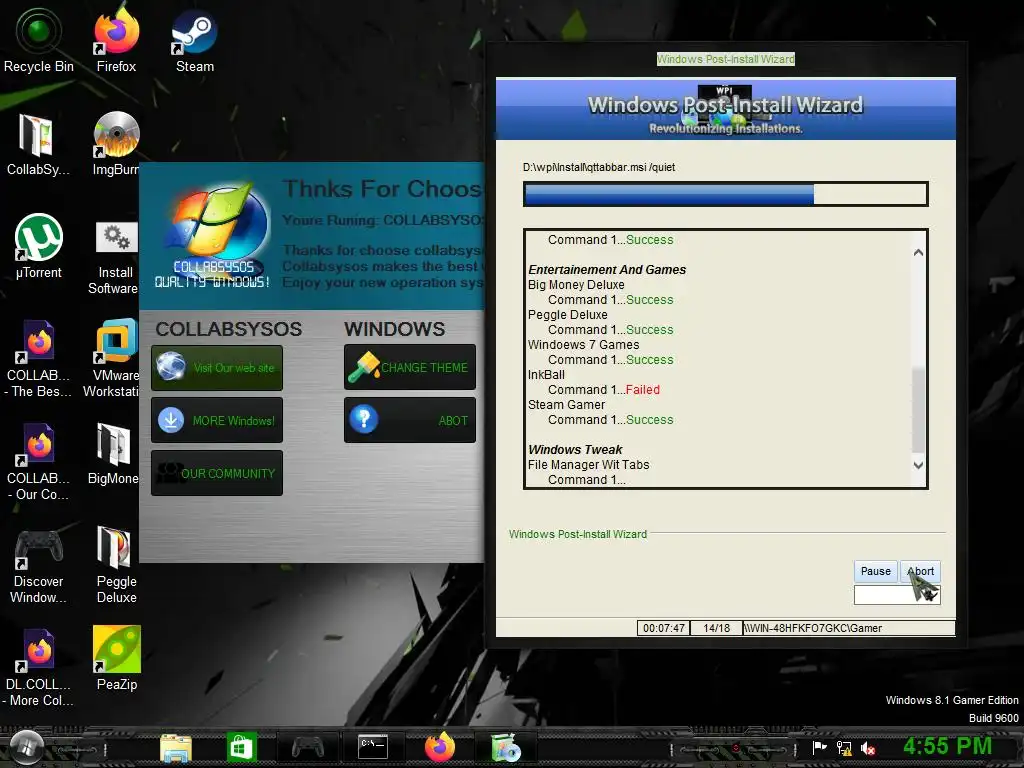Image resolution: width=1024 pixels, height=768 pixels.
Task: Open the Firefox desktop shortcut
Action: point(116,40)
